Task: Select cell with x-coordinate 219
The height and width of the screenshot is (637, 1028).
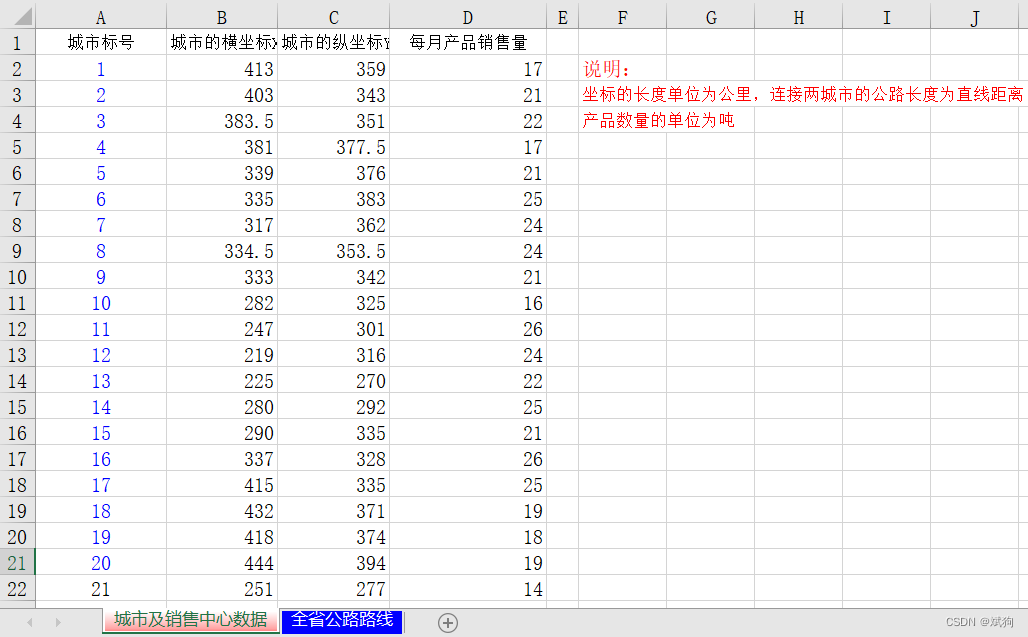Action: [x=222, y=355]
